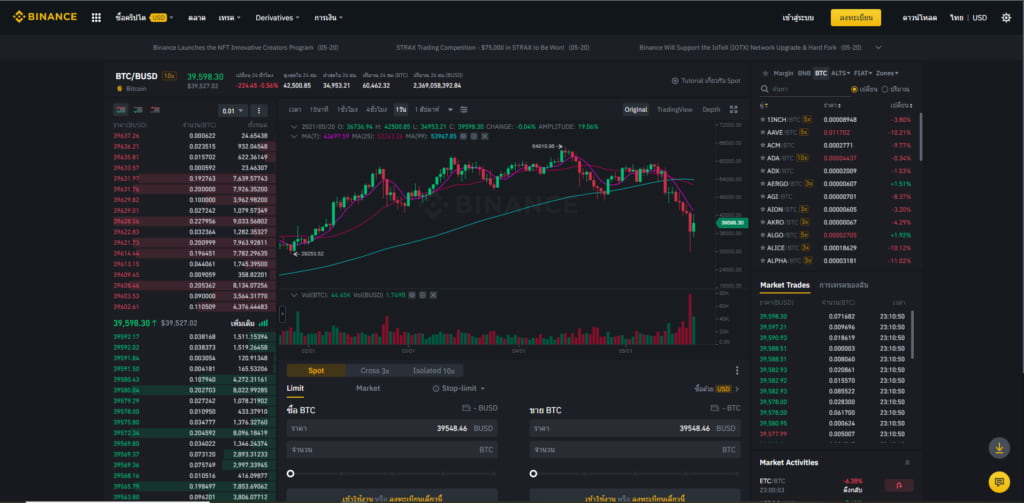
Task: Remove the Vol indicator with X icon
Action: [x=433, y=295]
